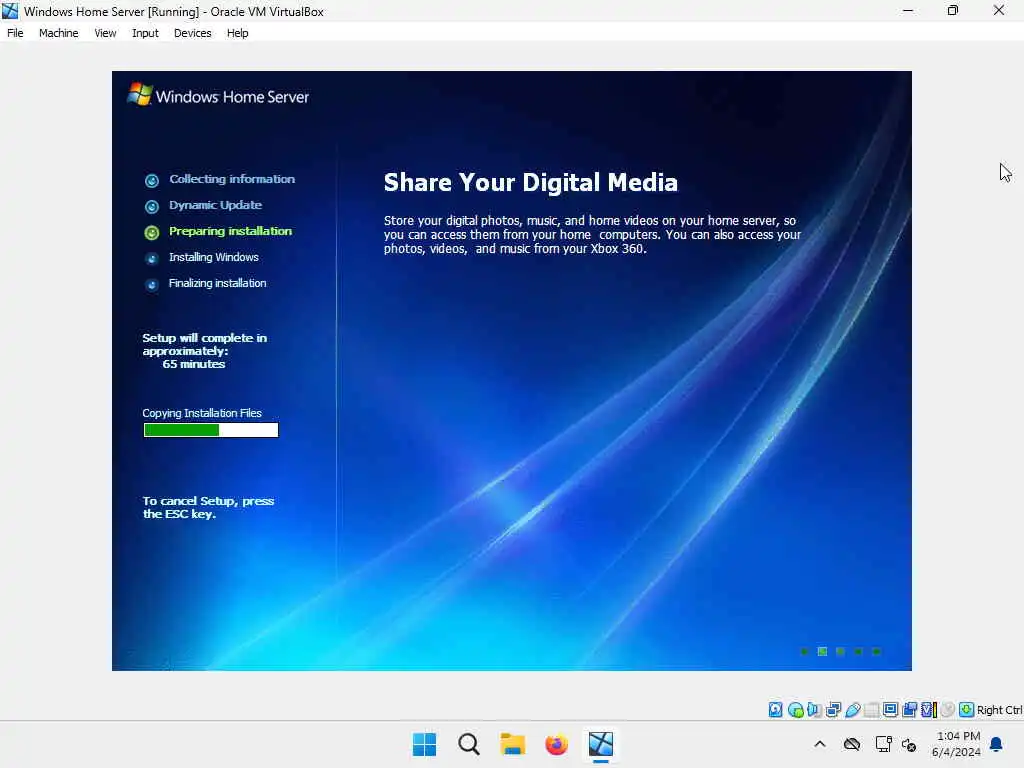Click the Finalizing installation step bullet
Viewport: 1024px width, 768px height.
coord(152,285)
